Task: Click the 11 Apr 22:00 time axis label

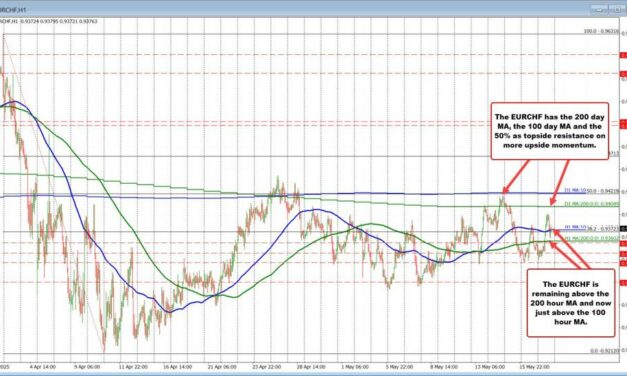Action: coord(133,366)
